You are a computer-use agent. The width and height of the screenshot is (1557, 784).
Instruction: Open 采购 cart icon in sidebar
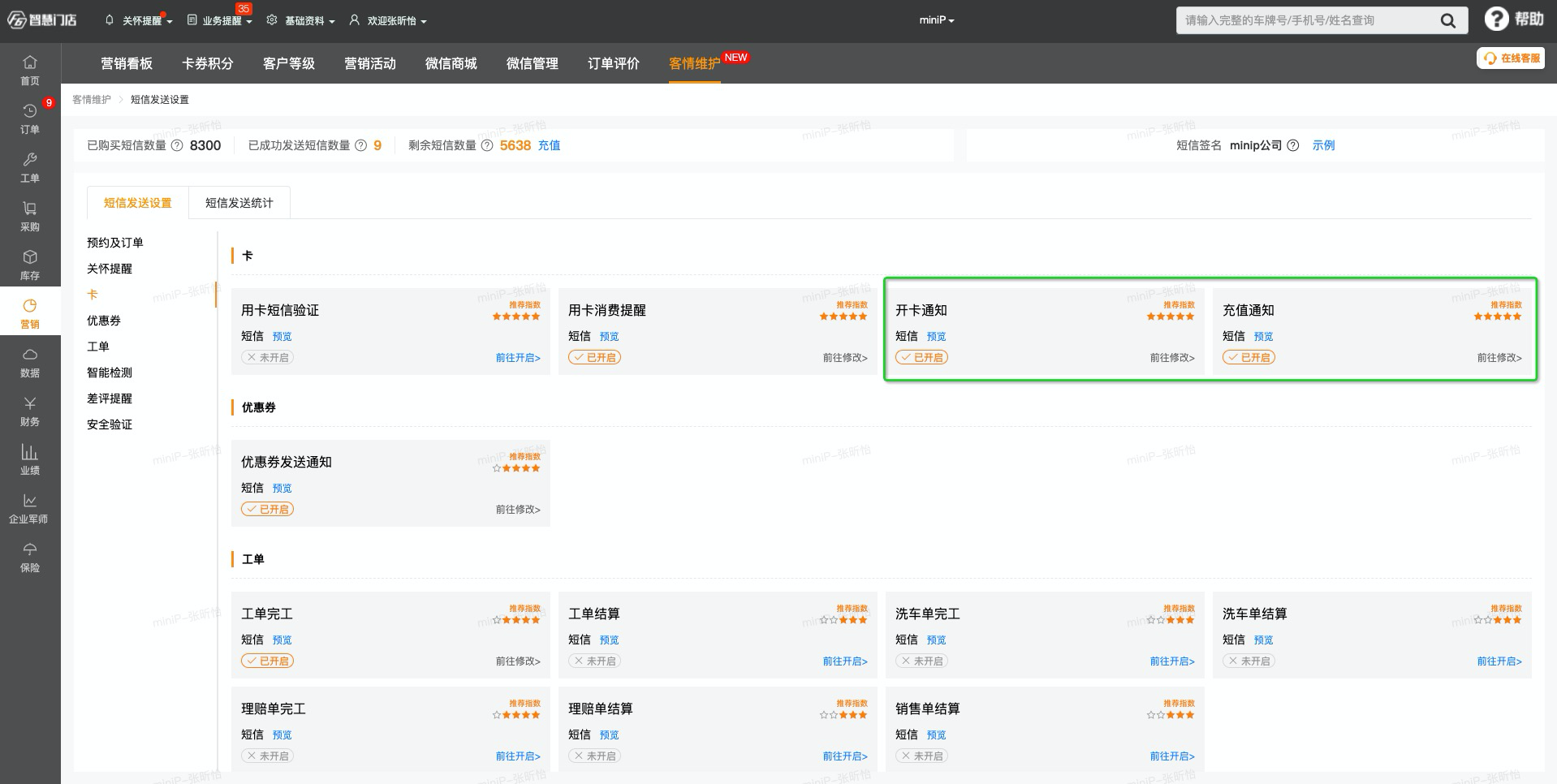pyautogui.click(x=30, y=209)
